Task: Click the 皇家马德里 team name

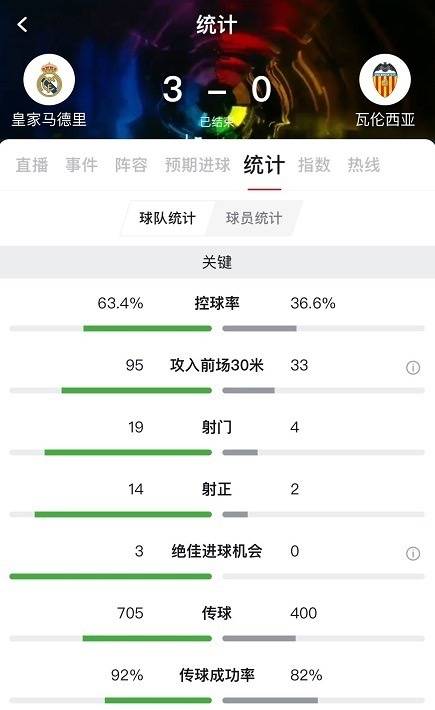Action: (x=49, y=120)
